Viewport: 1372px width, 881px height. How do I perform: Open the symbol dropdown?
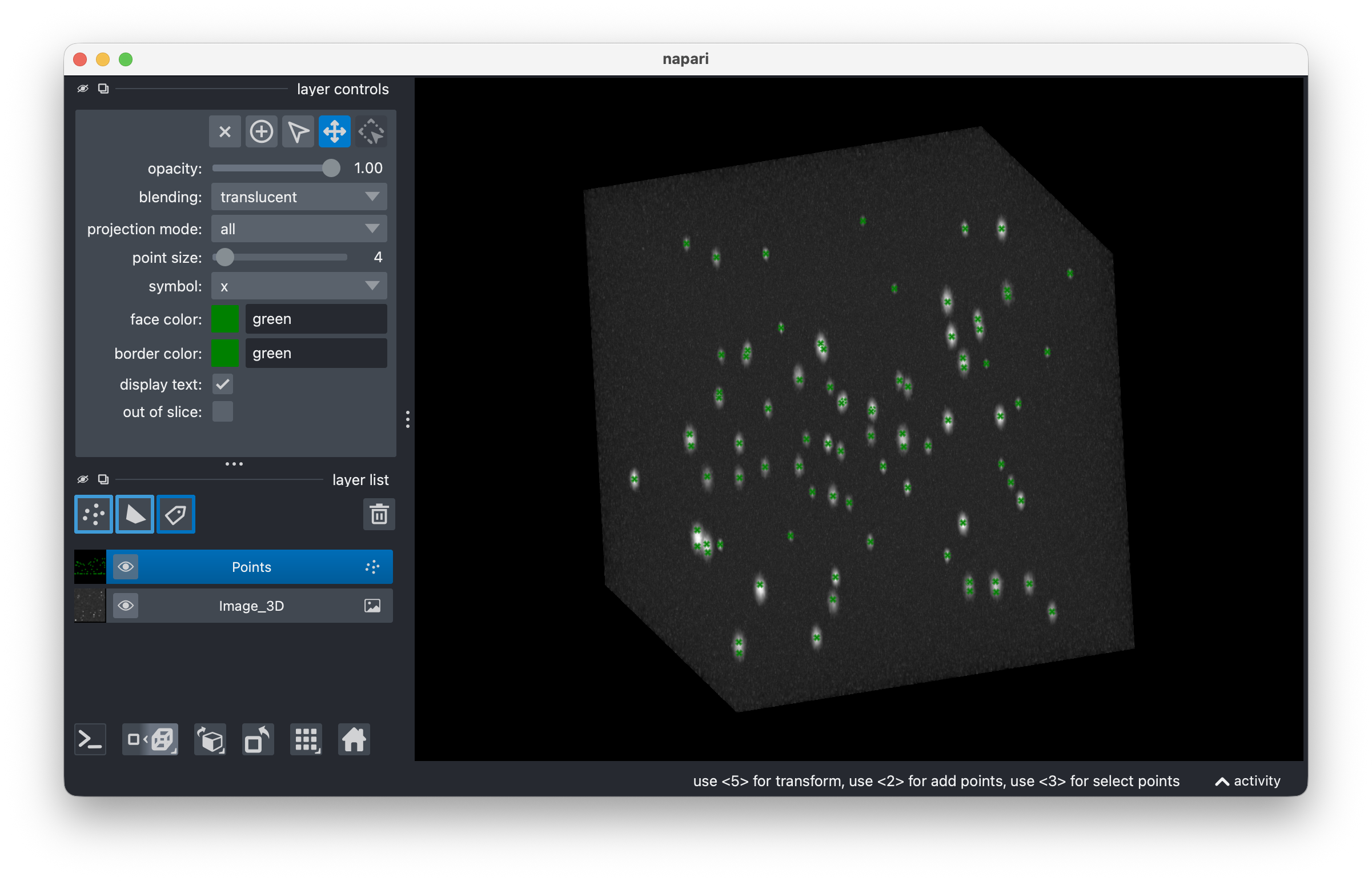299,286
